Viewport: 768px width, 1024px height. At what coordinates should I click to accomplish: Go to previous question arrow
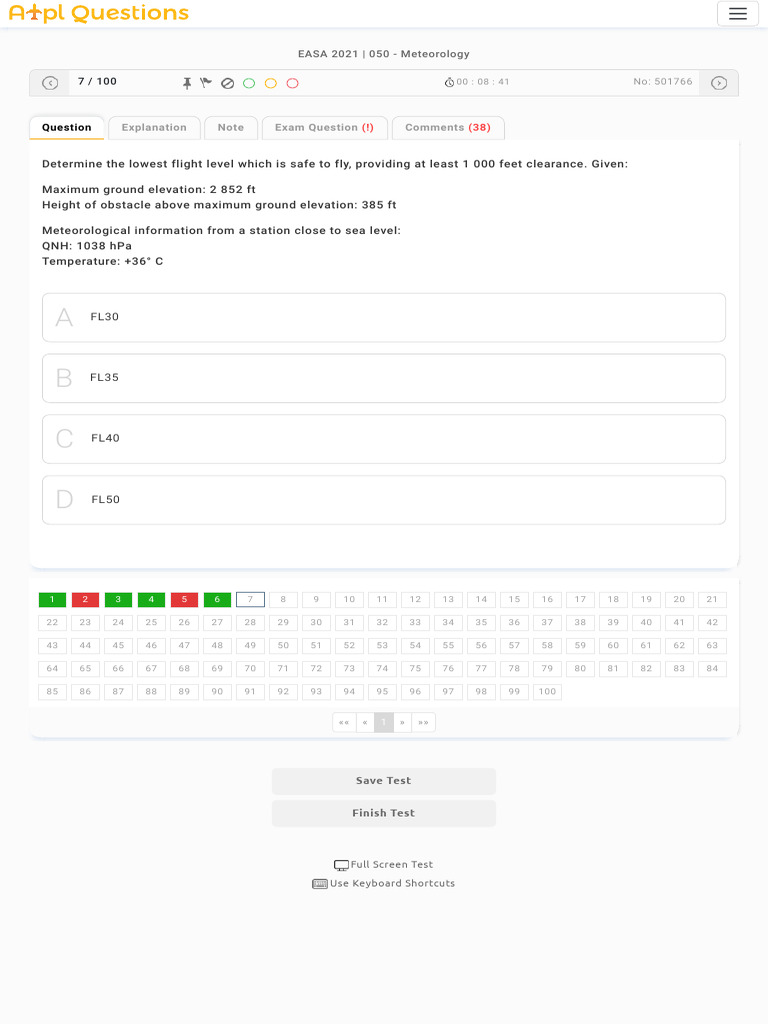tap(50, 83)
